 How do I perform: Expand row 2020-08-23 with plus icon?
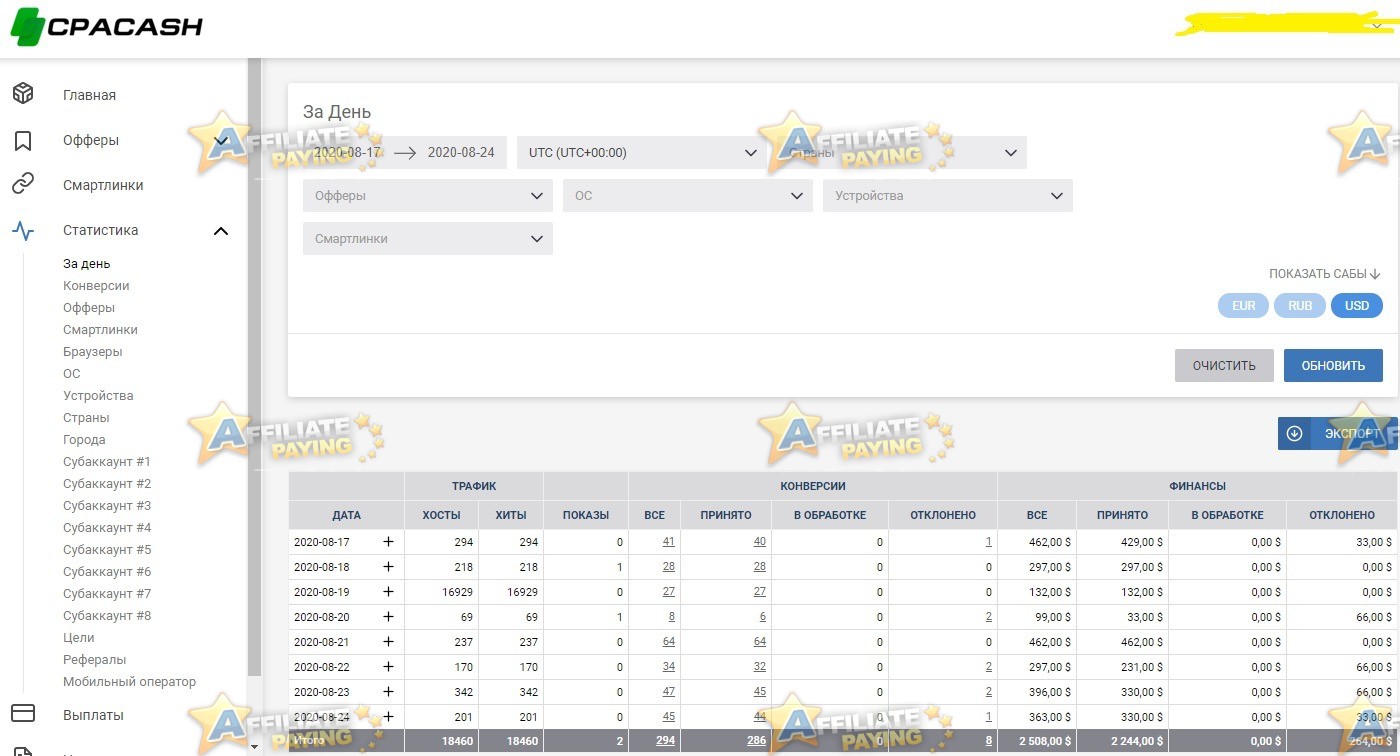[388, 691]
